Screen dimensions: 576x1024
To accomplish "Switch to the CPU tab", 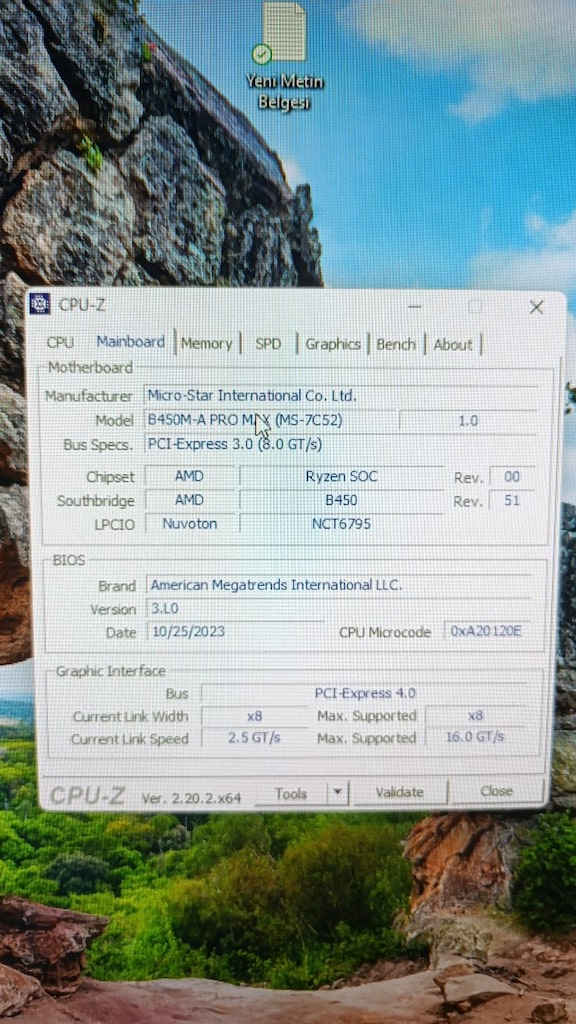I will click(x=60, y=342).
